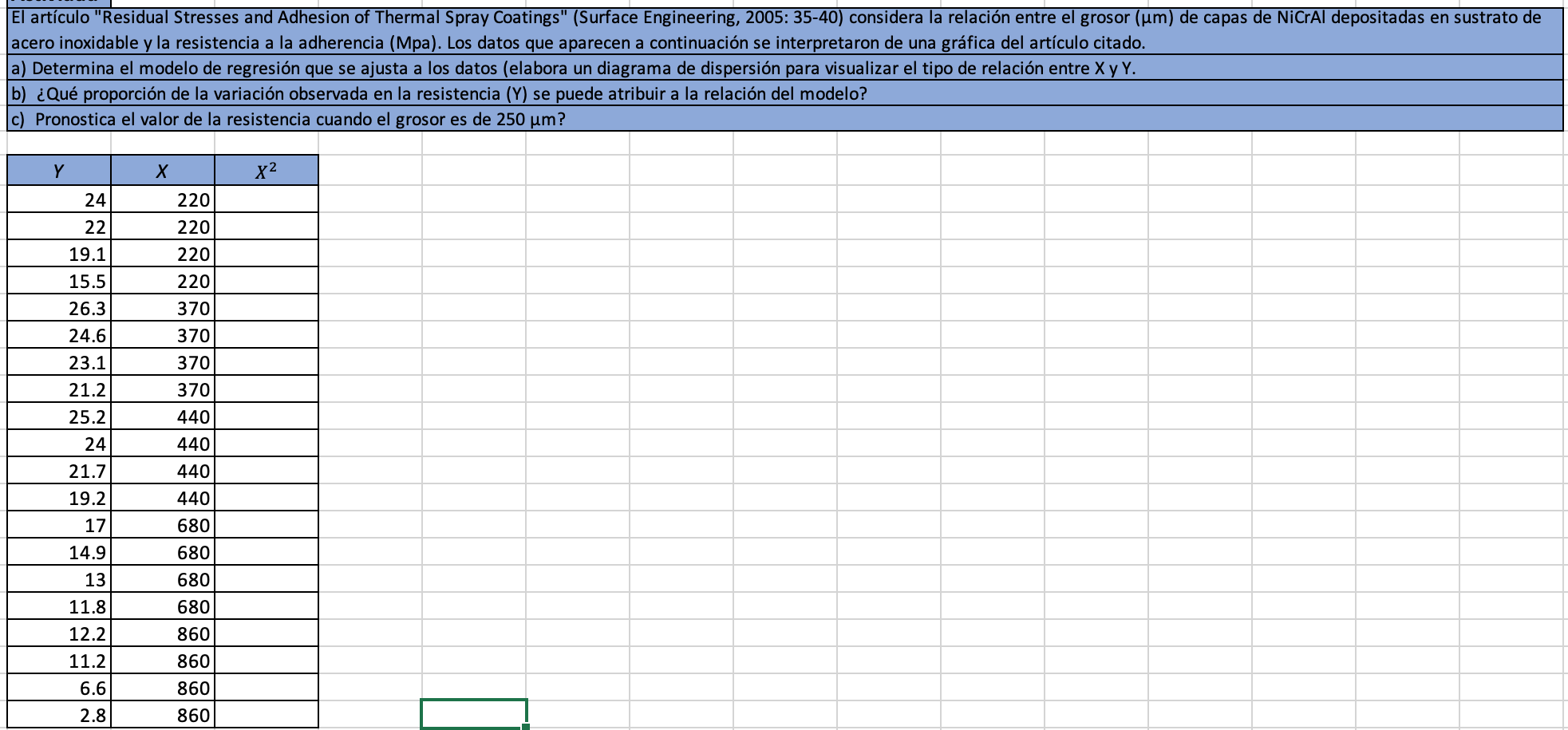Select X value 860 beside Y 12.2
Viewport: 1568px width, 730px height.
163,633
